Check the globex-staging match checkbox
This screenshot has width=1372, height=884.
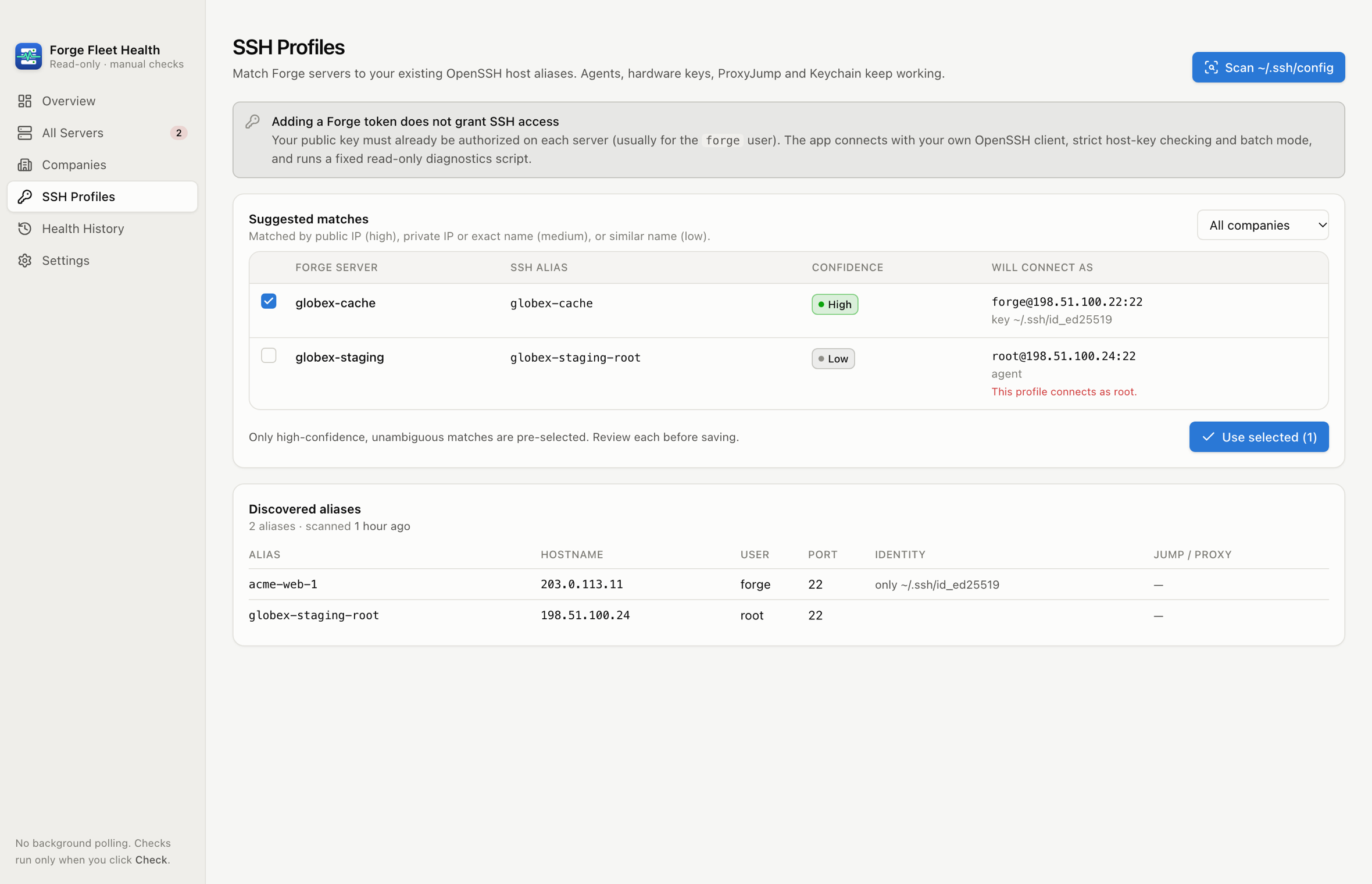[x=269, y=355]
